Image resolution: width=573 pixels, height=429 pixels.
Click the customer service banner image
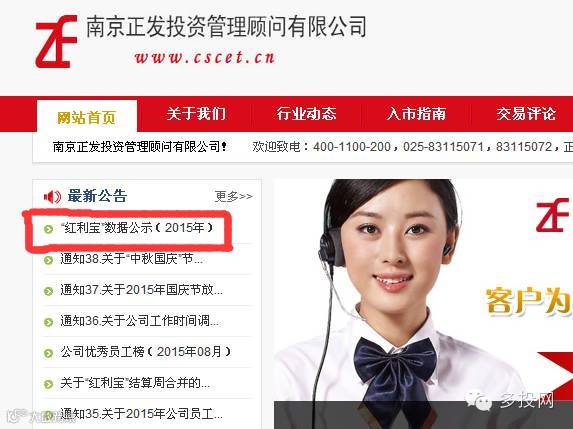click(x=423, y=304)
